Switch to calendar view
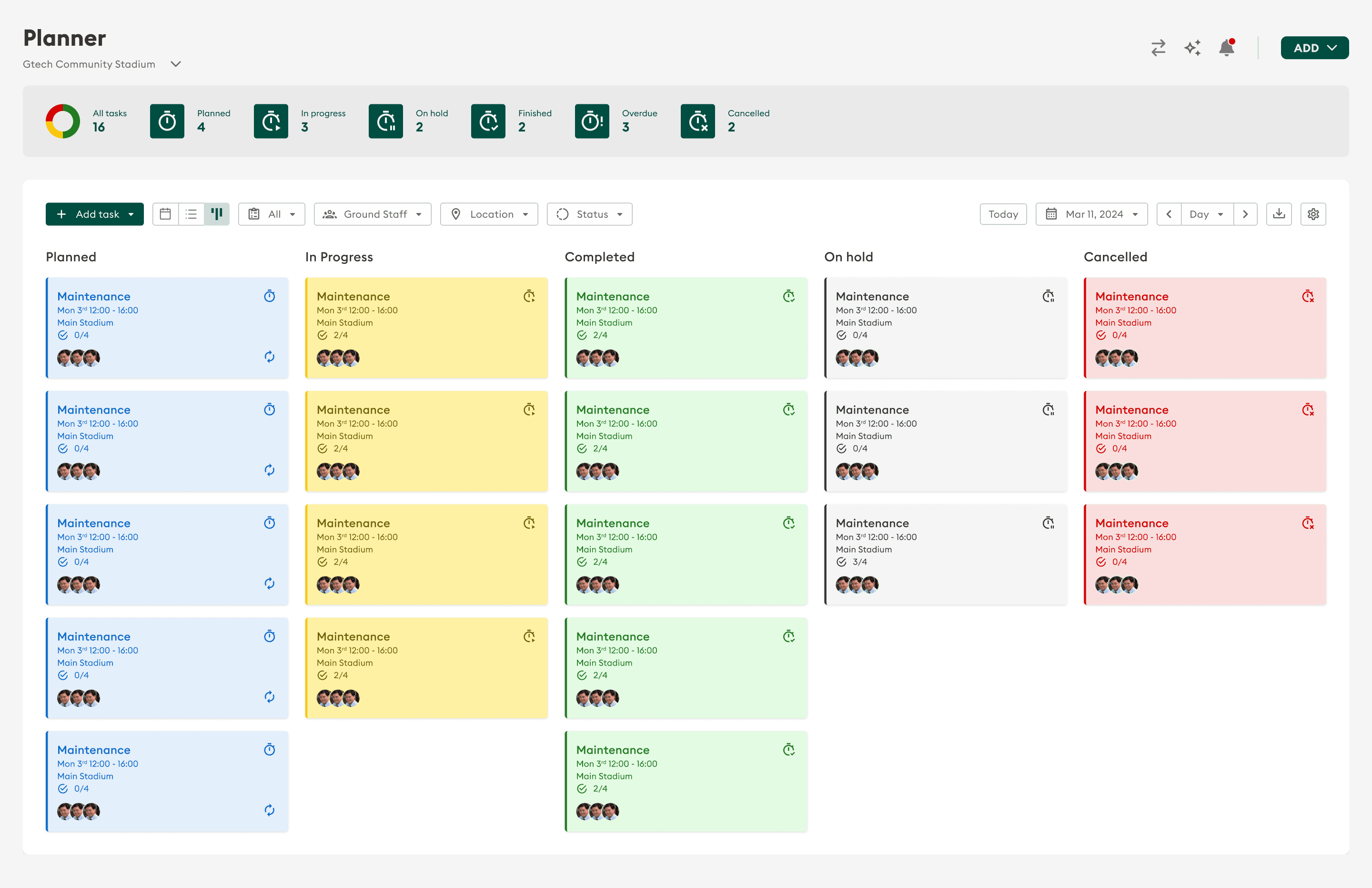Image resolution: width=1372 pixels, height=888 pixels. coord(165,214)
